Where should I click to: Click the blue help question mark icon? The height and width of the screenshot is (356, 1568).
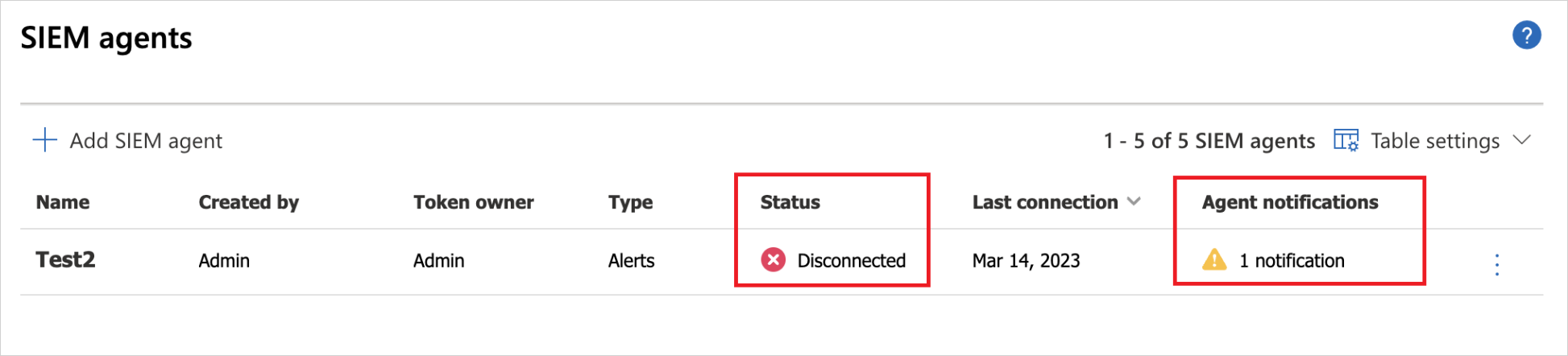1526,35
